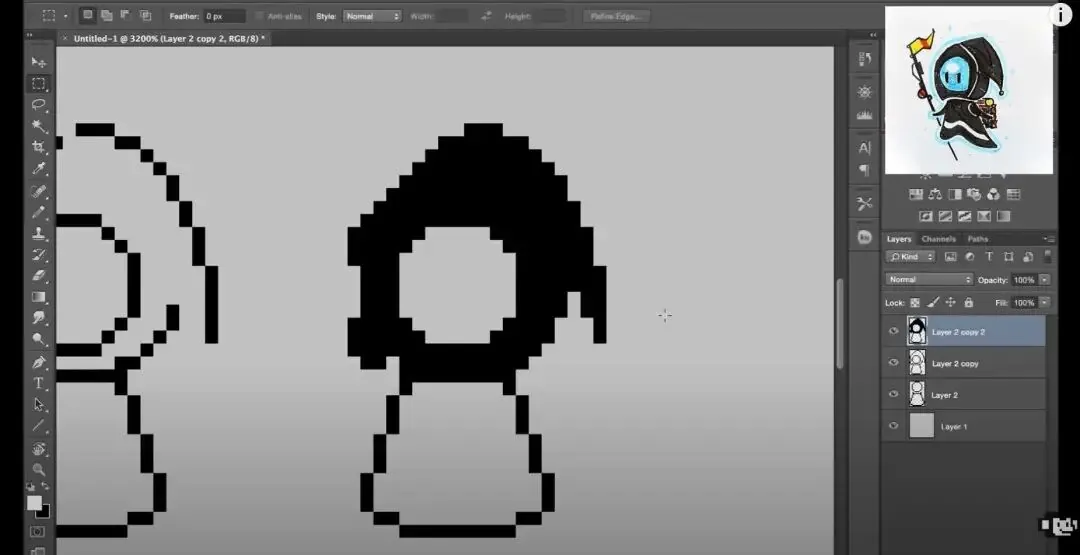This screenshot has width=1080, height=555.
Task: Select the Move tool
Action: coord(39,63)
